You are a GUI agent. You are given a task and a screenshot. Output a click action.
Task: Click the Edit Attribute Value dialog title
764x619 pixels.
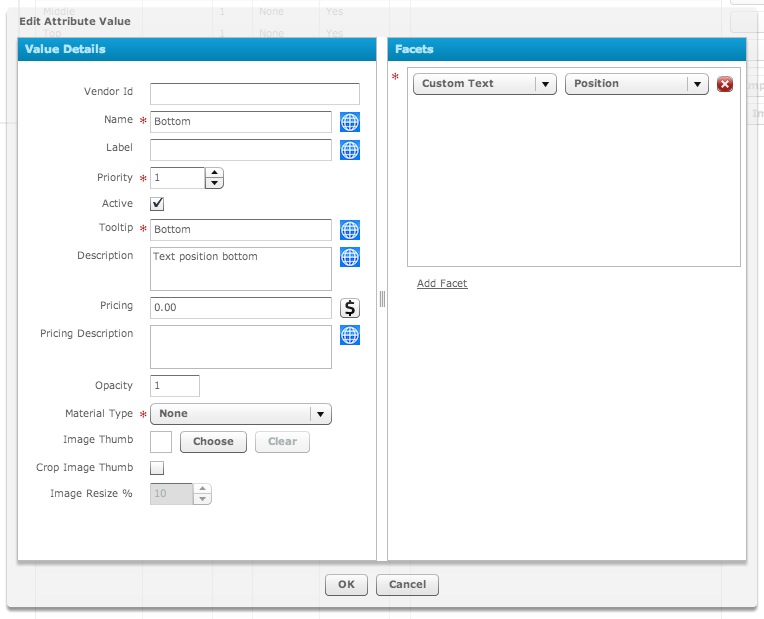click(75, 21)
